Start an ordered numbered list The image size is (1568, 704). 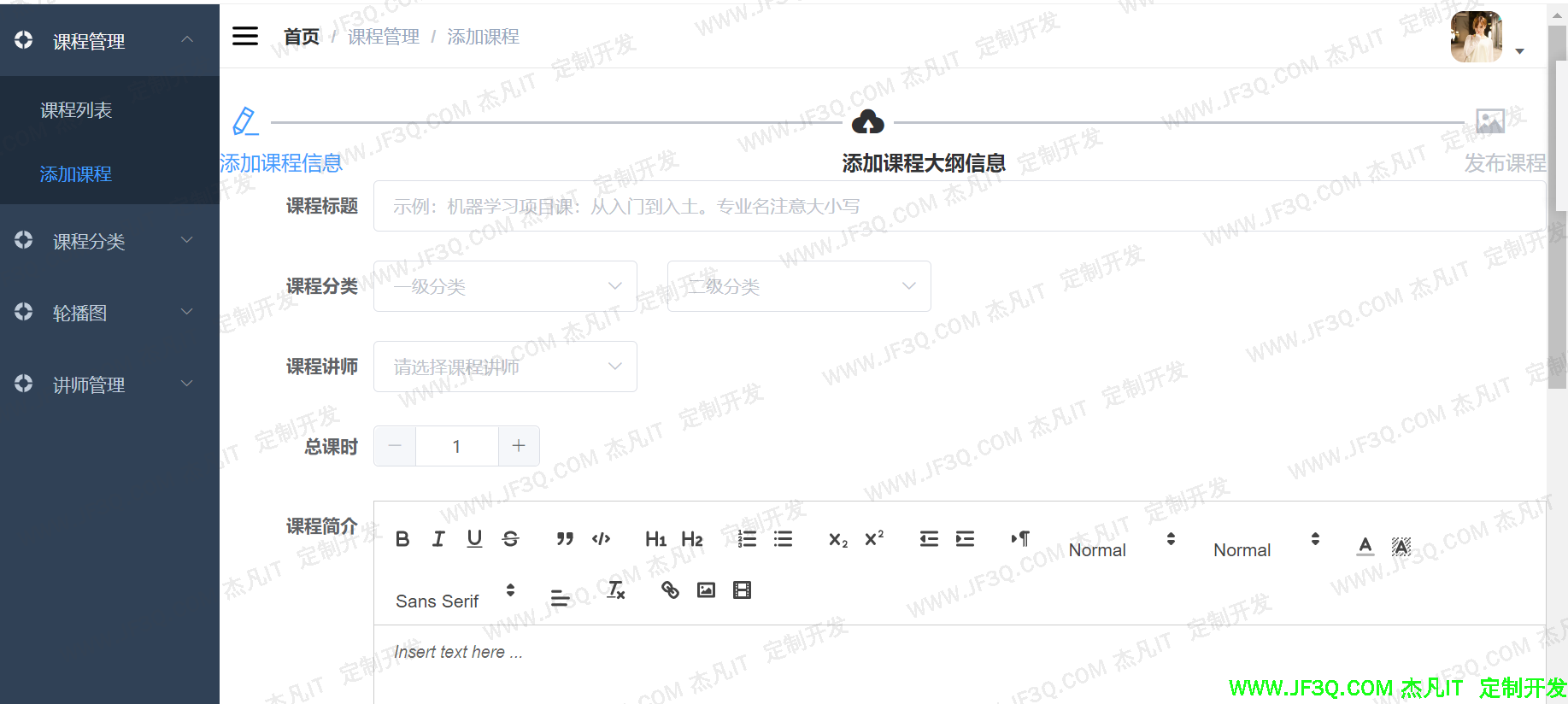click(x=747, y=539)
